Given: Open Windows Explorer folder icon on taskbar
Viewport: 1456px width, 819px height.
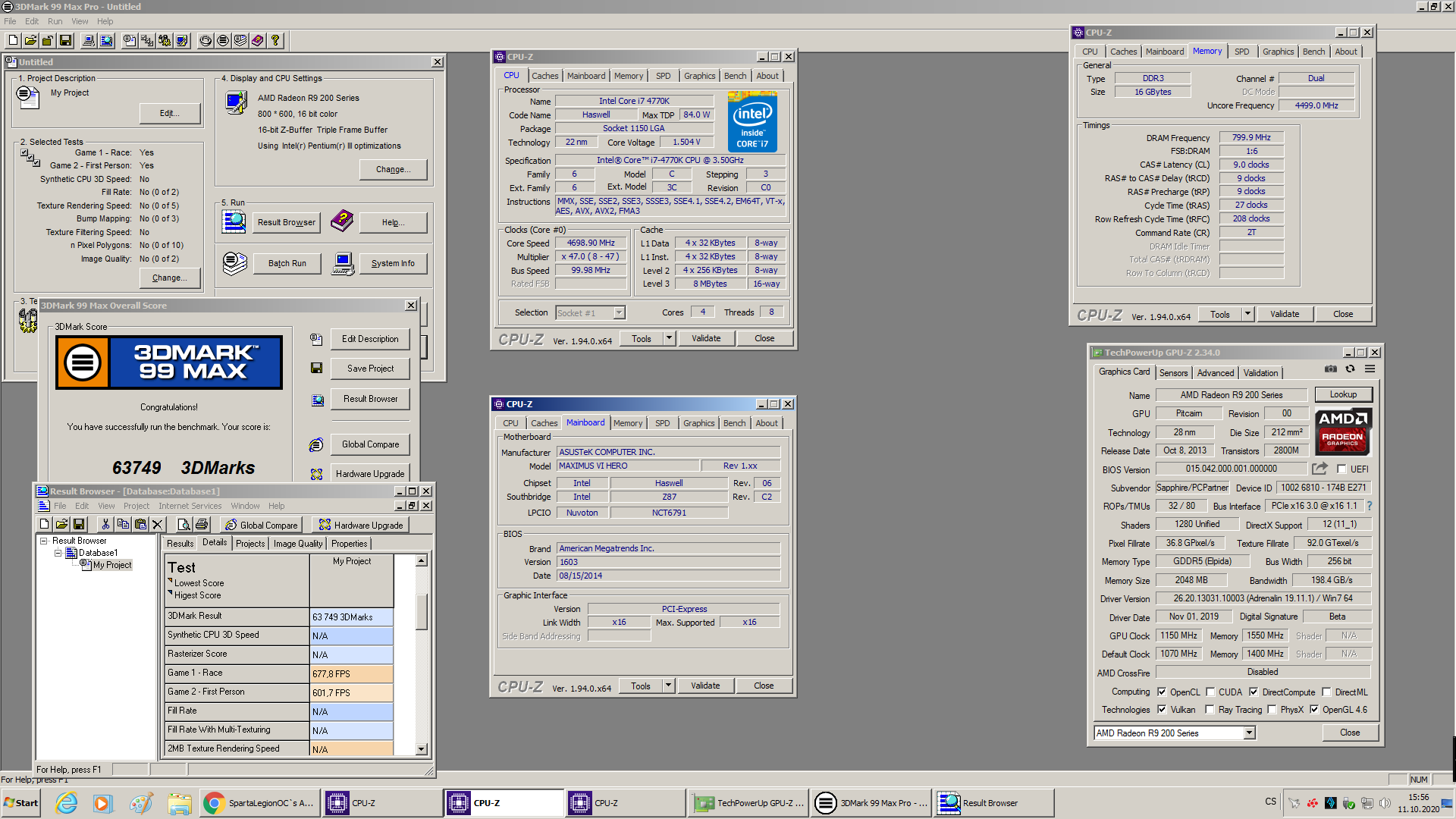Looking at the screenshot, I should [x=180, y=803].
